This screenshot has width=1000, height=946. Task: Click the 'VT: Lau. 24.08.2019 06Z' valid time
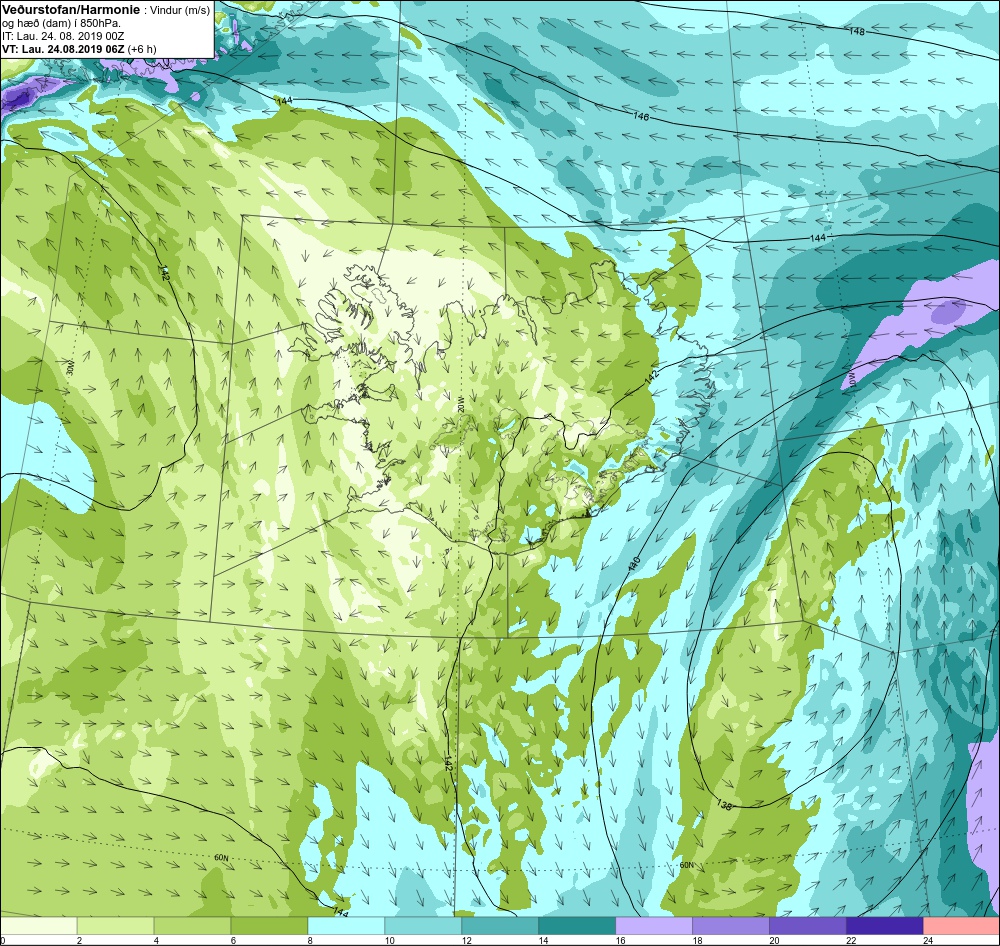click(x=63, y=48)
